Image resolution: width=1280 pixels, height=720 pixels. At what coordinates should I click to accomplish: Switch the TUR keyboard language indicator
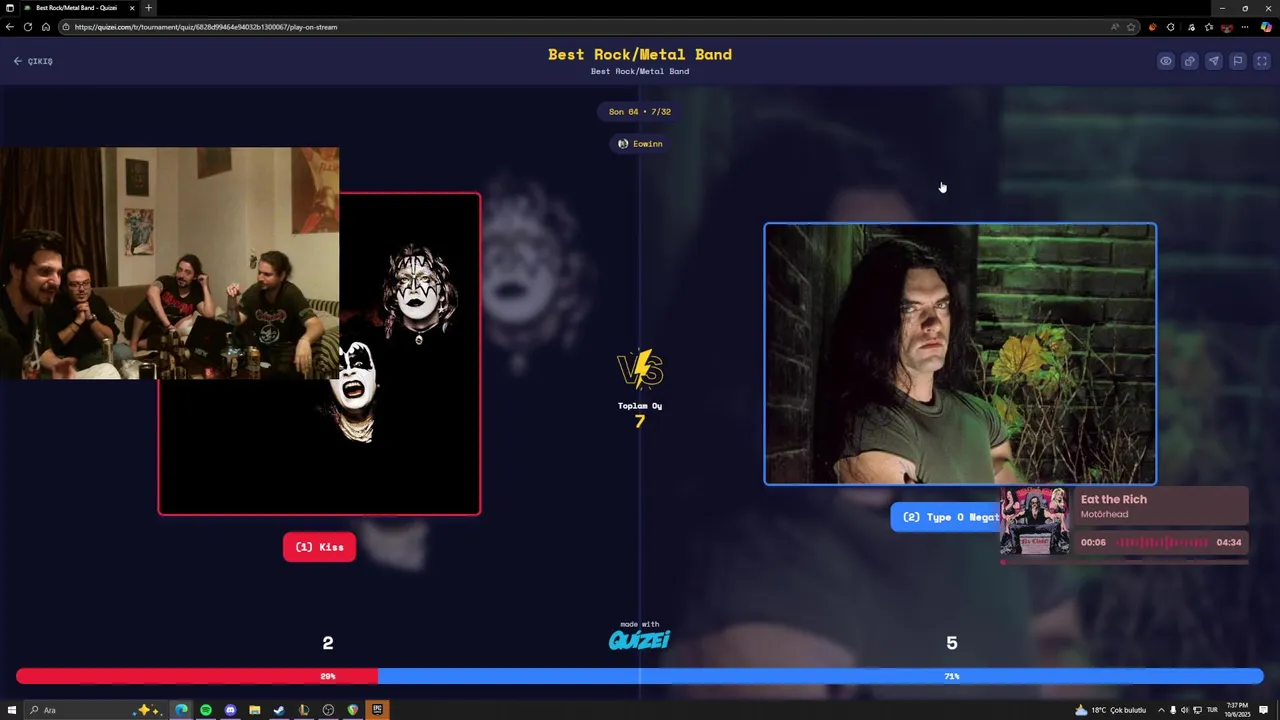pos(1213,710)
